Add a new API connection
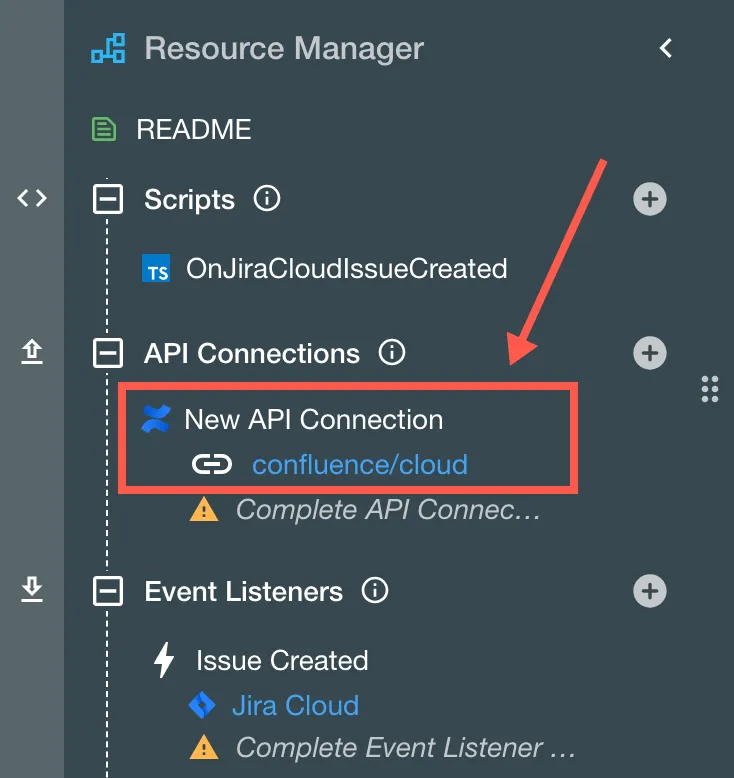Image resolution: width=734 pixels, height=778 pixels. coord(650,353)
